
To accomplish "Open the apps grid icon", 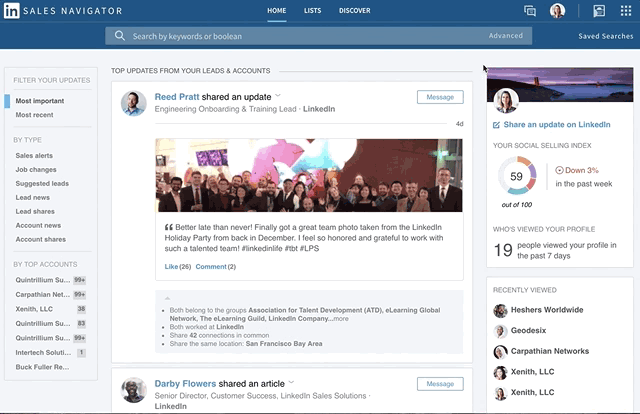I will [626, 11].
